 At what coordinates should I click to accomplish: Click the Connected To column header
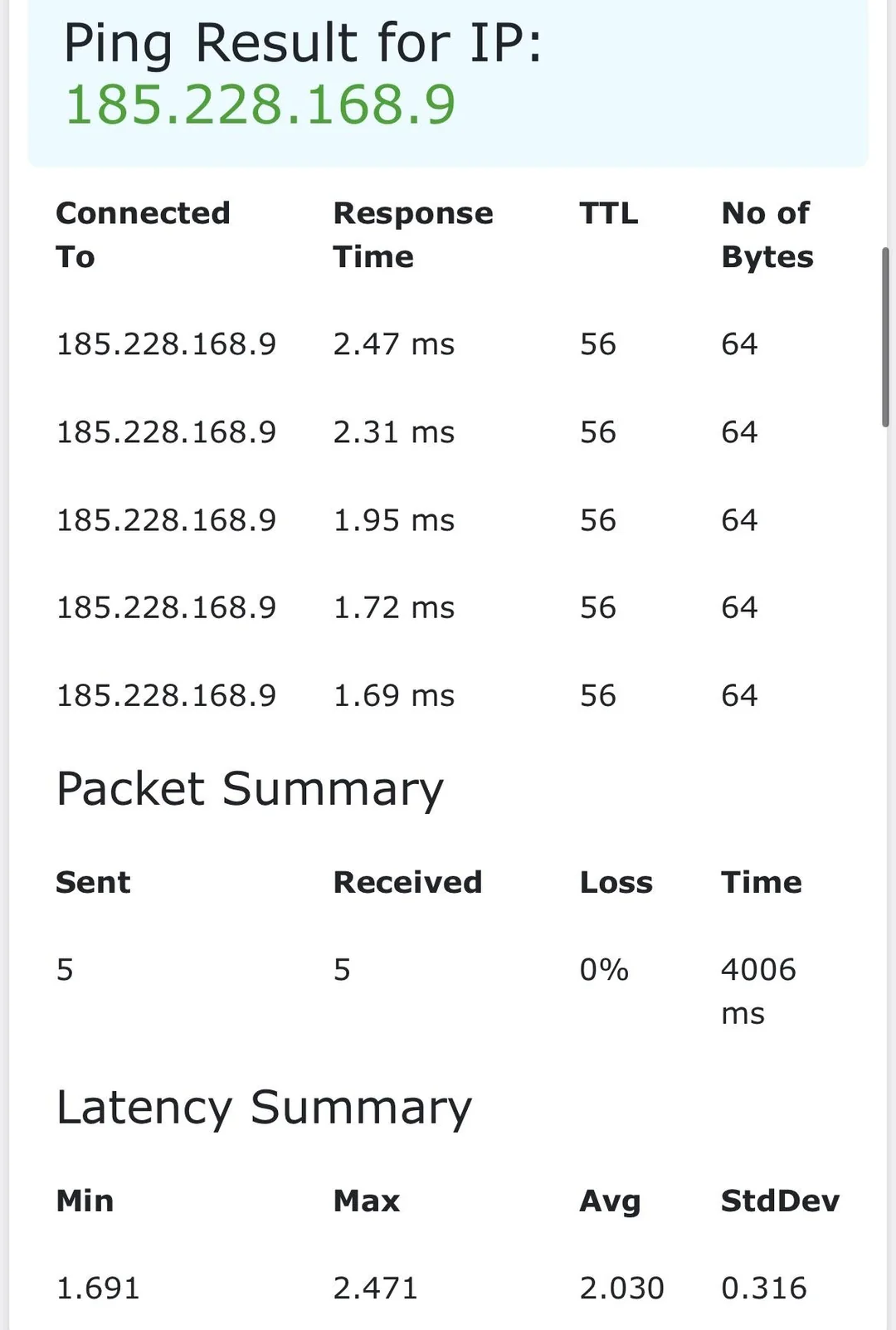[x=143, y=235]
